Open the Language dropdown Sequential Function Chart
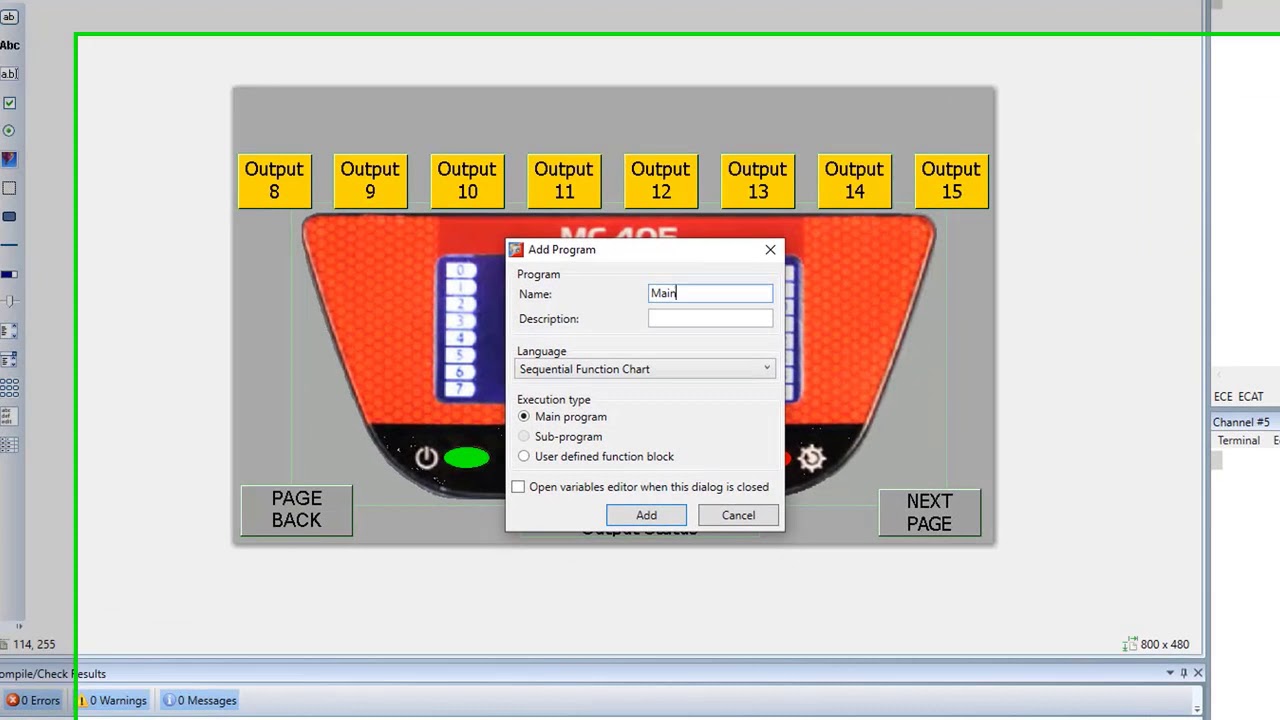 click(645, 369)
